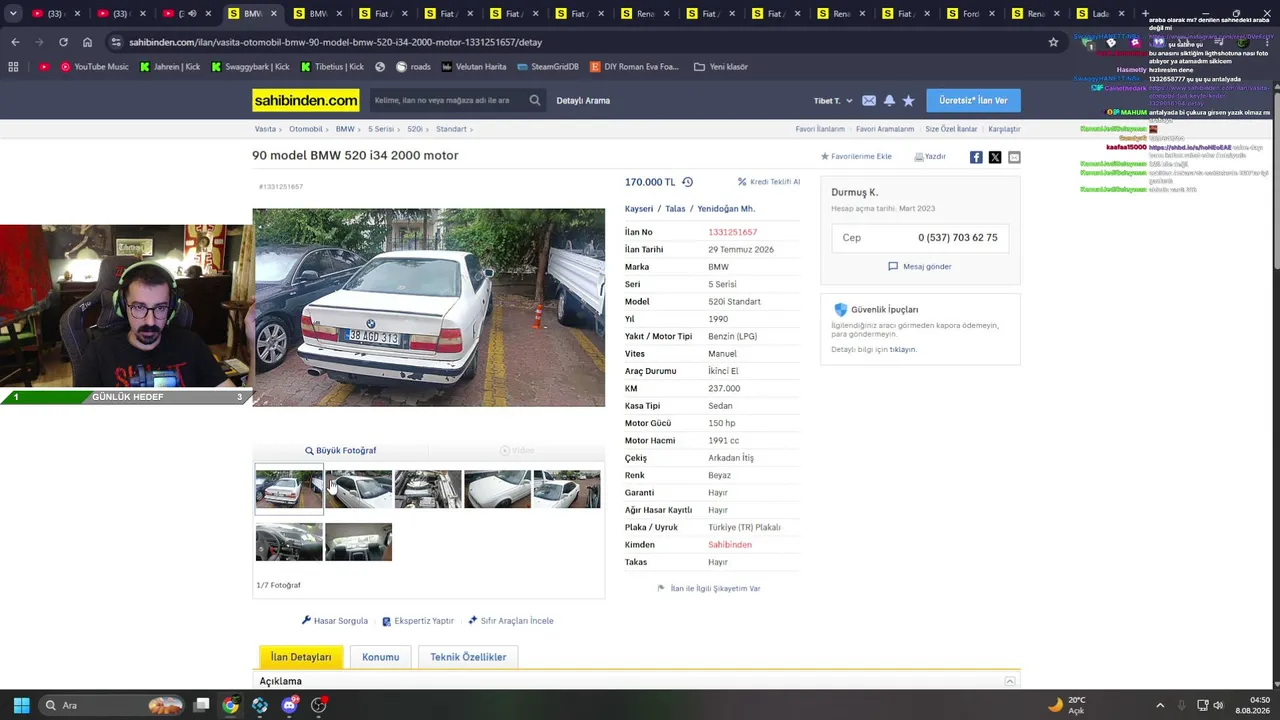Share the listing on Facebook
Image resolution: width=1280 pixels, height=720 pixels.
[x=976, y=157]
